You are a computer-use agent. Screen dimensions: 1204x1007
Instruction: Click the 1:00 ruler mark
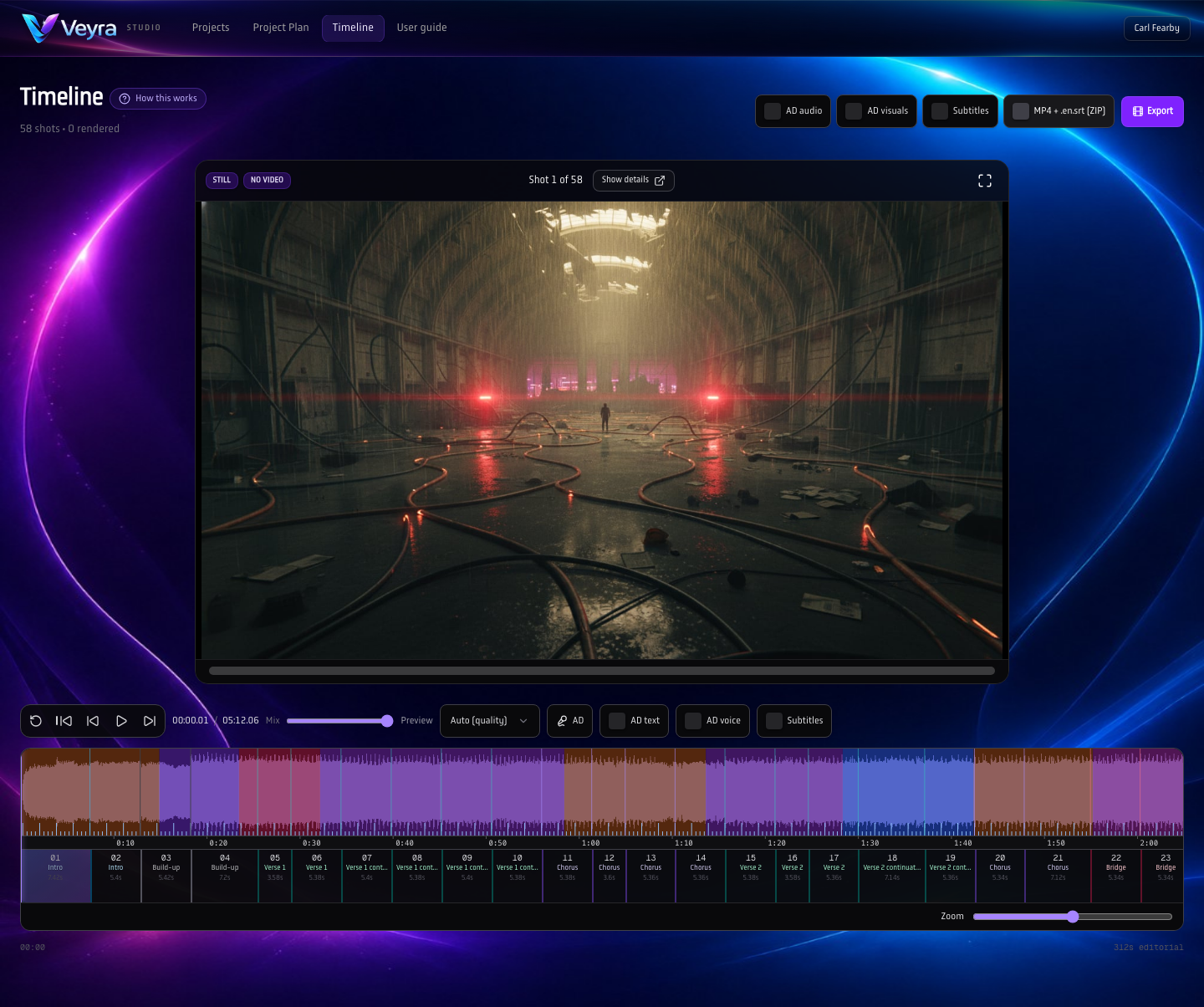click(590, 843)
